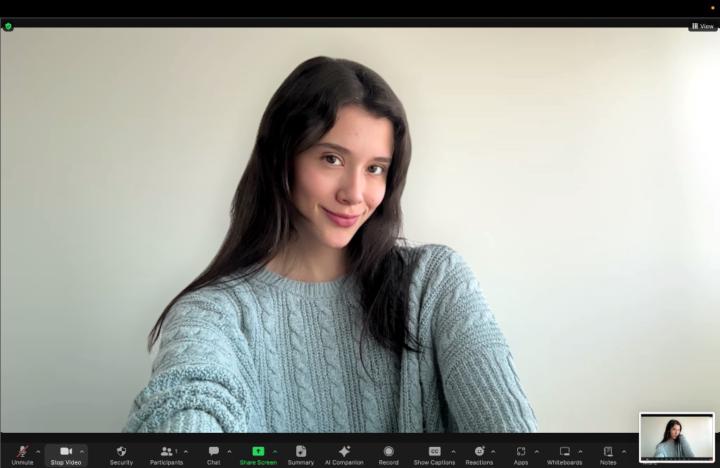Expand the caret next to Reactions
Viewport: 720px width, 468px height.
pos(493,452)
